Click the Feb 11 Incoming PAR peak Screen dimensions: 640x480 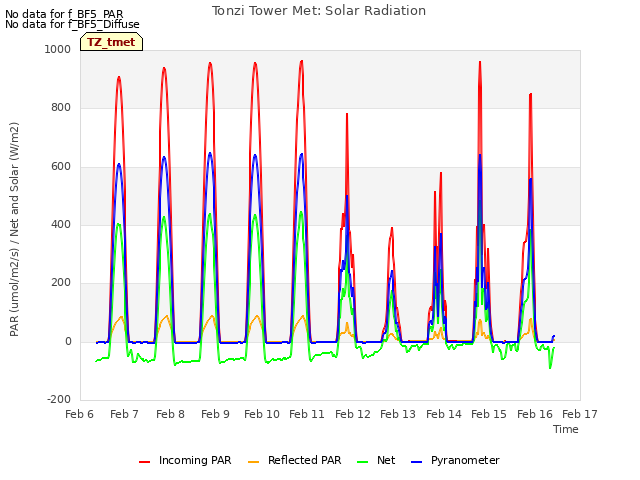(302, 61)
